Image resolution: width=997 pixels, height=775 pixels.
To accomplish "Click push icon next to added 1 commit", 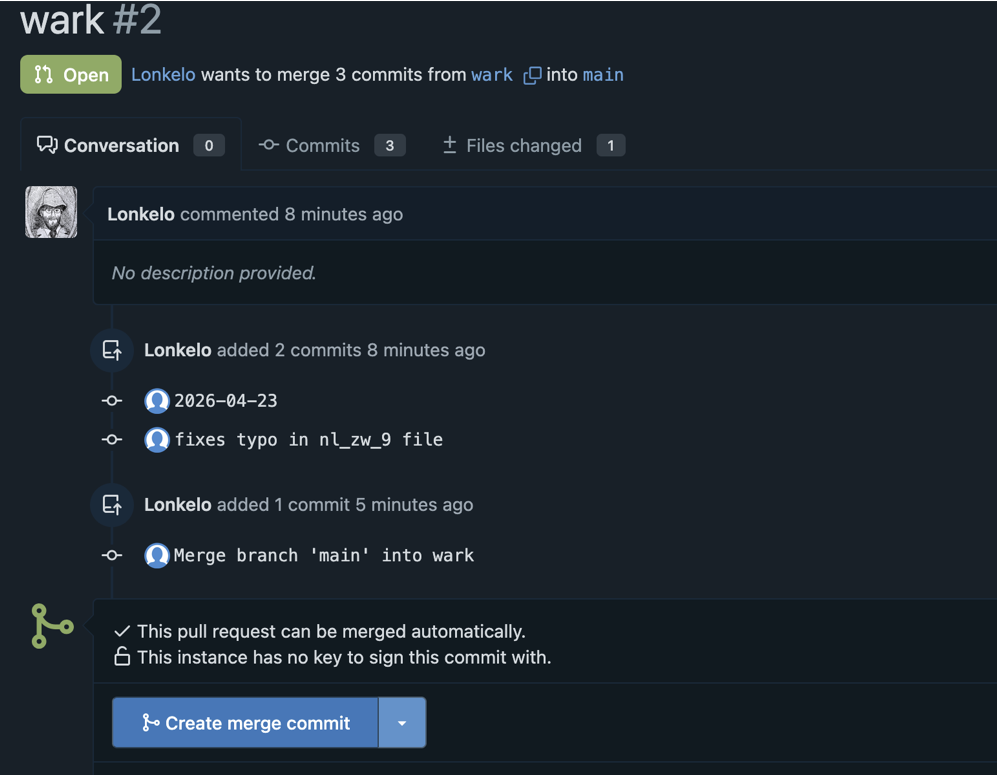I will 112,505.
